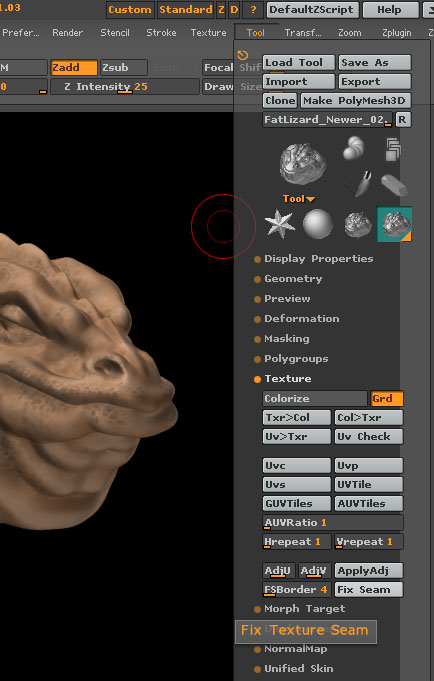Click the Export button
Image resolution: width=434 pixels, height=681 pixels.
tap(374, 82)
